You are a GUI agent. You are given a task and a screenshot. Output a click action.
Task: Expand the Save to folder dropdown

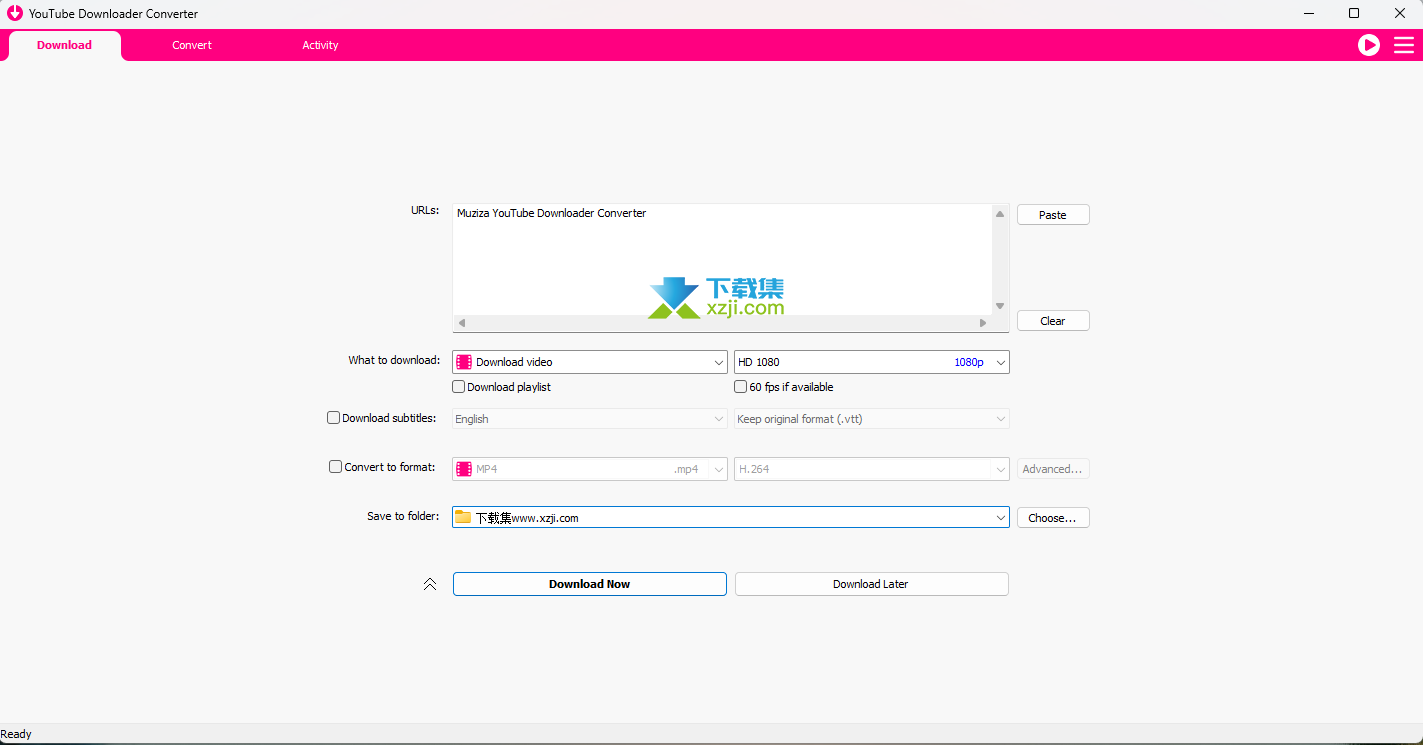click(x=1001, y=518)
